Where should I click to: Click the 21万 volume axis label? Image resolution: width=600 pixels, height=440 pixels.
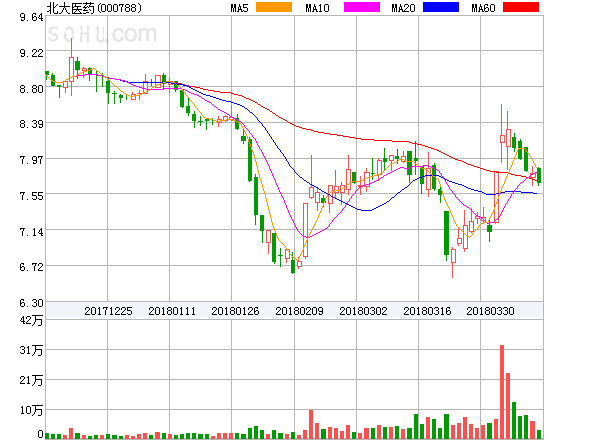click(31, 380)
